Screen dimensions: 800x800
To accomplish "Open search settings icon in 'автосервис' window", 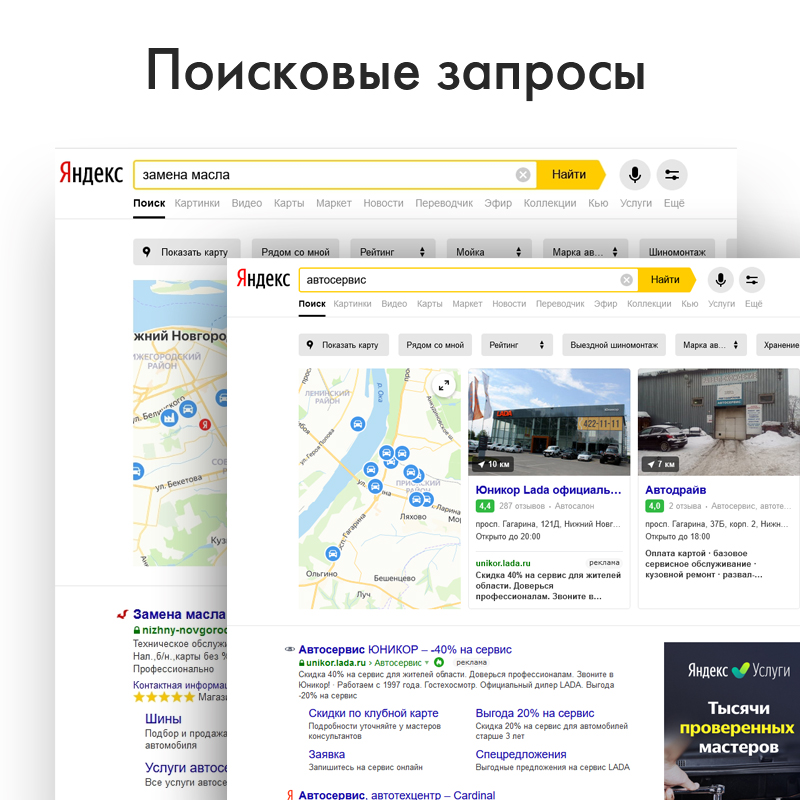I will 753,280.
